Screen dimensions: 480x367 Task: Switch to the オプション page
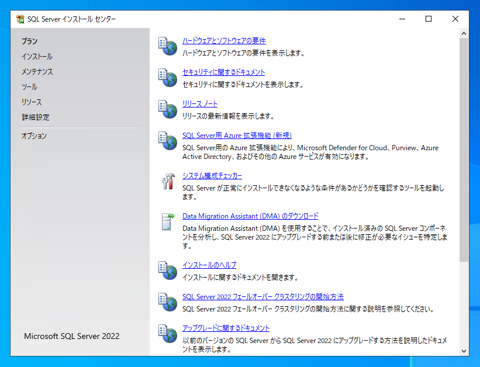point(34,136)
